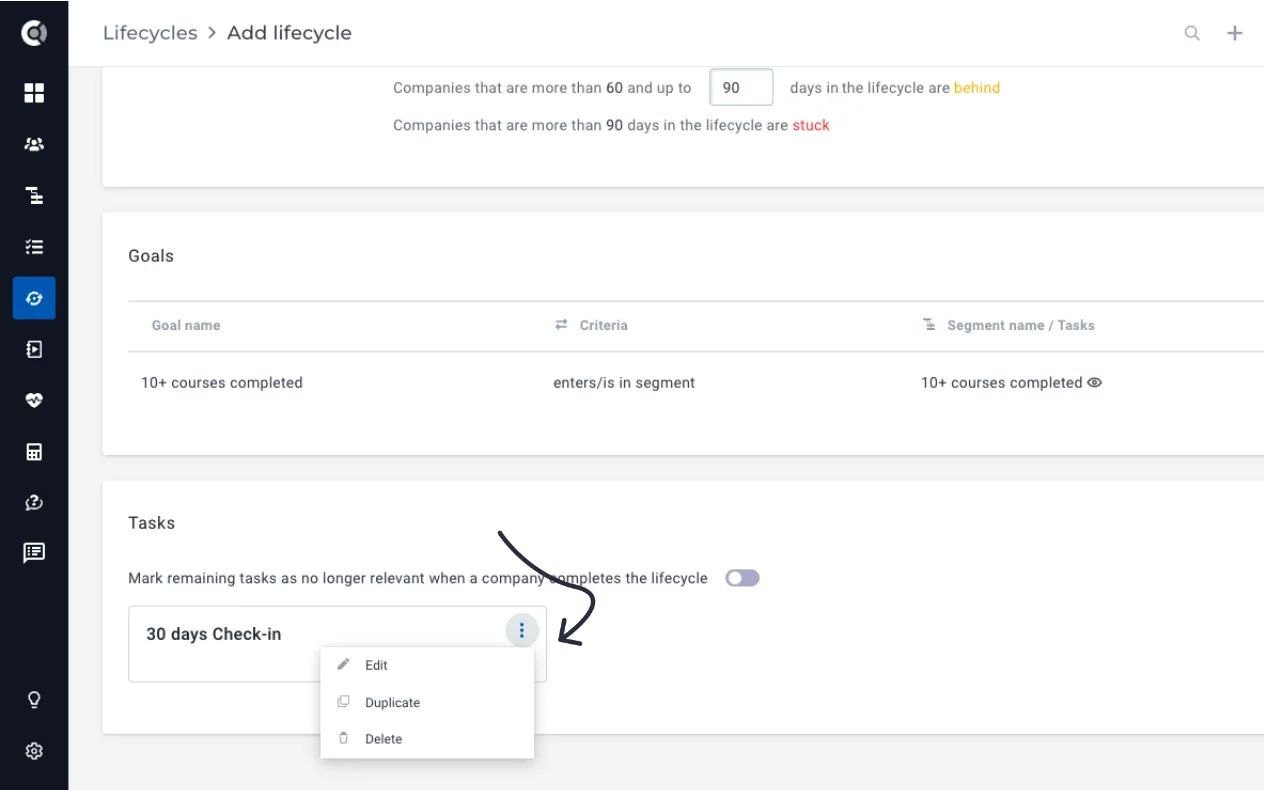Select the highlighted lifecycles sidebar icon

tap(34, 298)
